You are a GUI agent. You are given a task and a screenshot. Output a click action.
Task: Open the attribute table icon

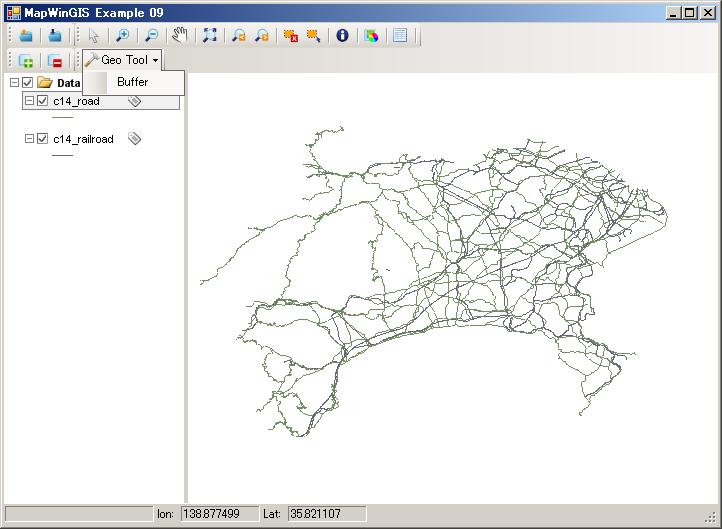coord(400,35)
